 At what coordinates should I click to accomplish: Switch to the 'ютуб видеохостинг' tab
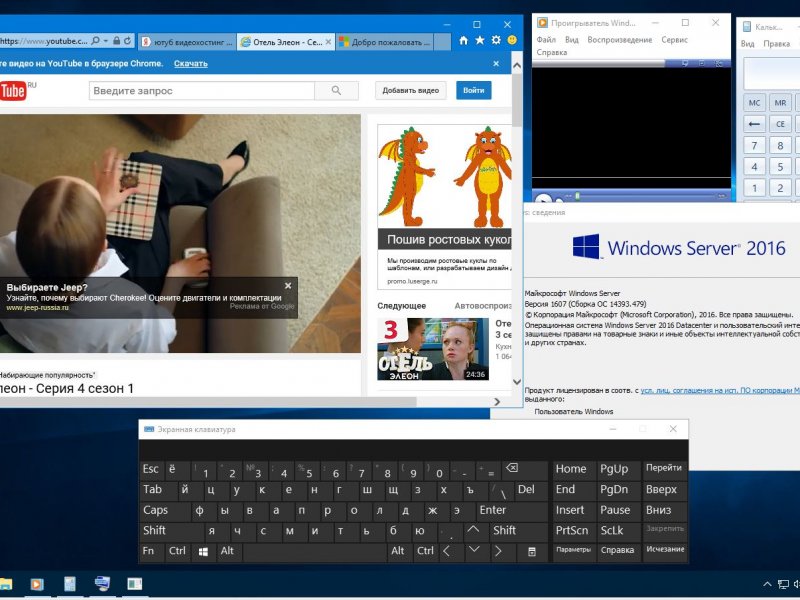click(187, 42)
